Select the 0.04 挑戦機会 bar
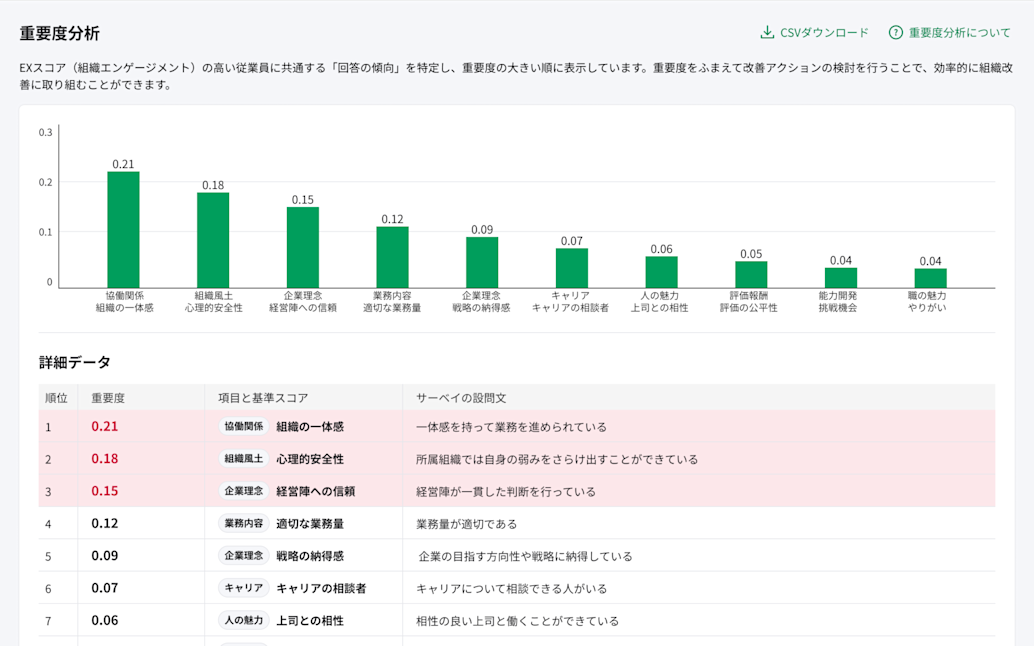Screen dimensions: 1034x646 [x=841, y=278]
